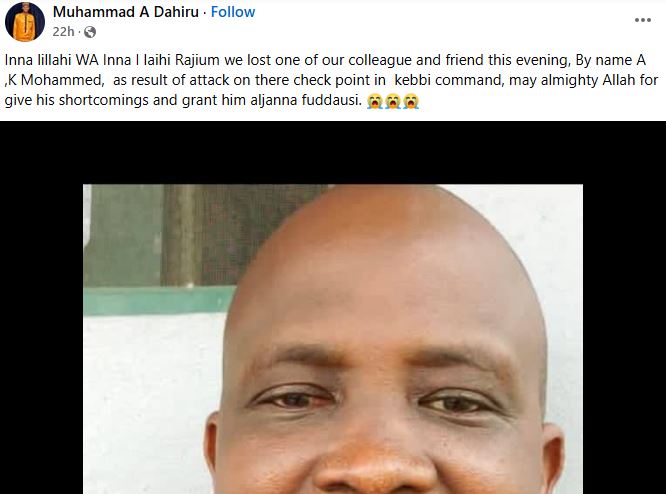Open the 22h post timestamp
Viewport: 666px width, 494px height.
[63, 32]
